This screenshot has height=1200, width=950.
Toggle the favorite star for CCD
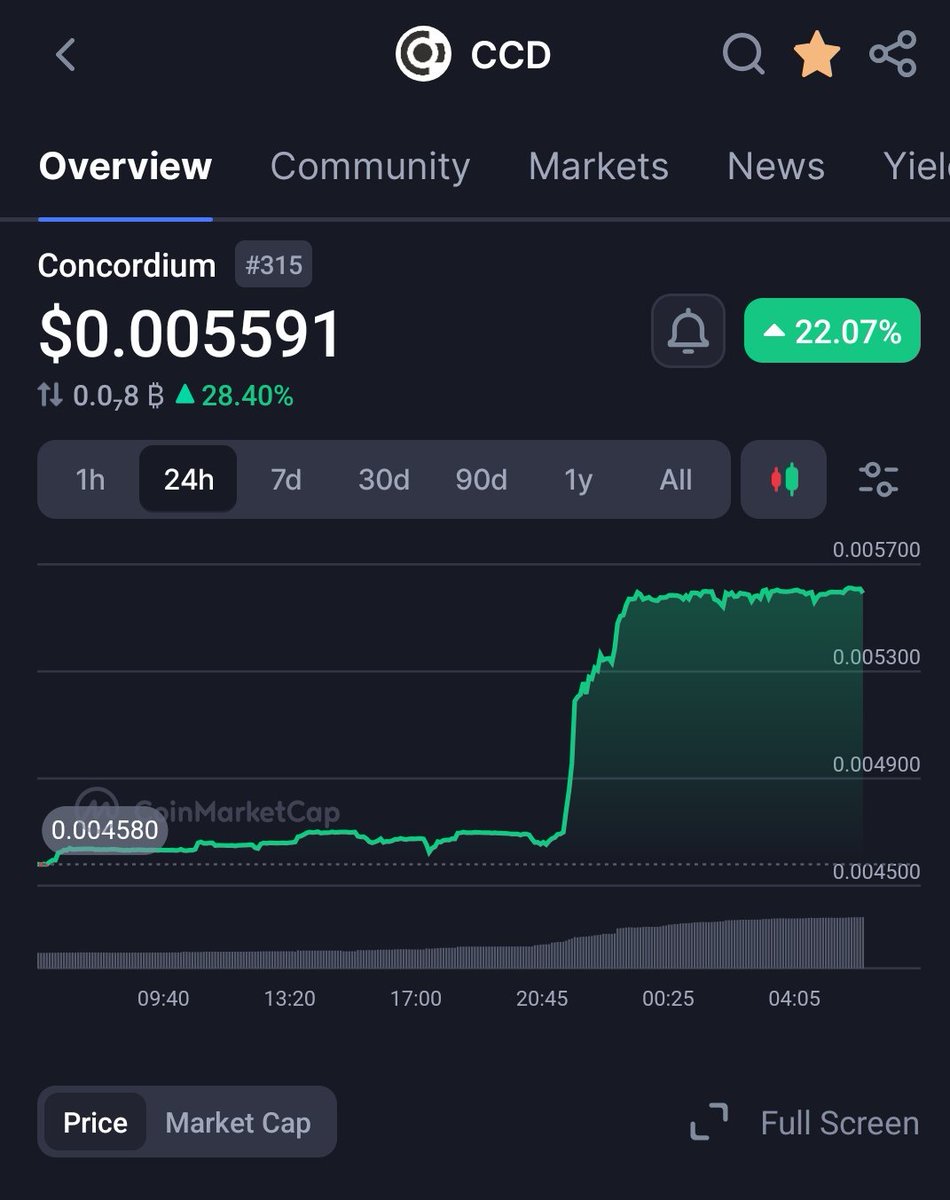817,54
